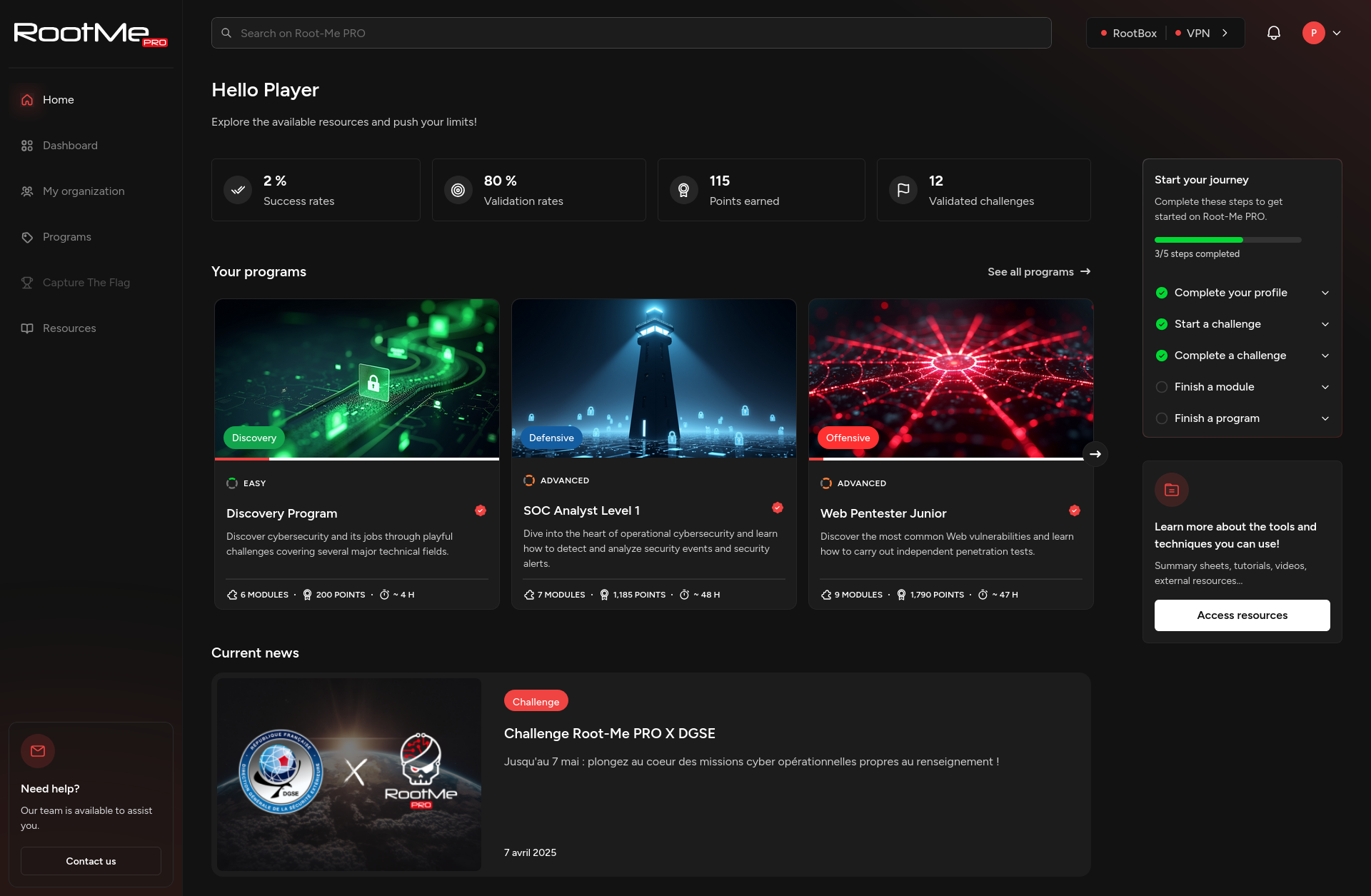Click the RootMe PRO logo

coord(91,34)
